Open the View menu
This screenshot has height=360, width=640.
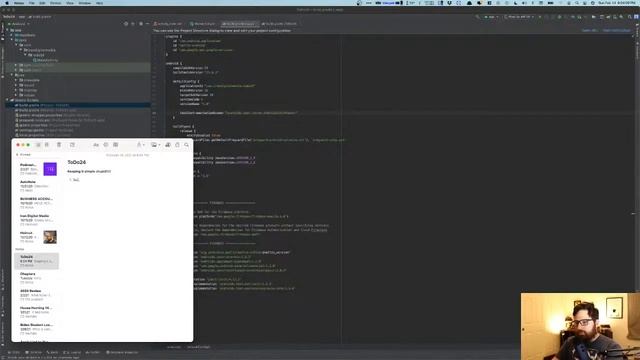(x=70, y=3)
